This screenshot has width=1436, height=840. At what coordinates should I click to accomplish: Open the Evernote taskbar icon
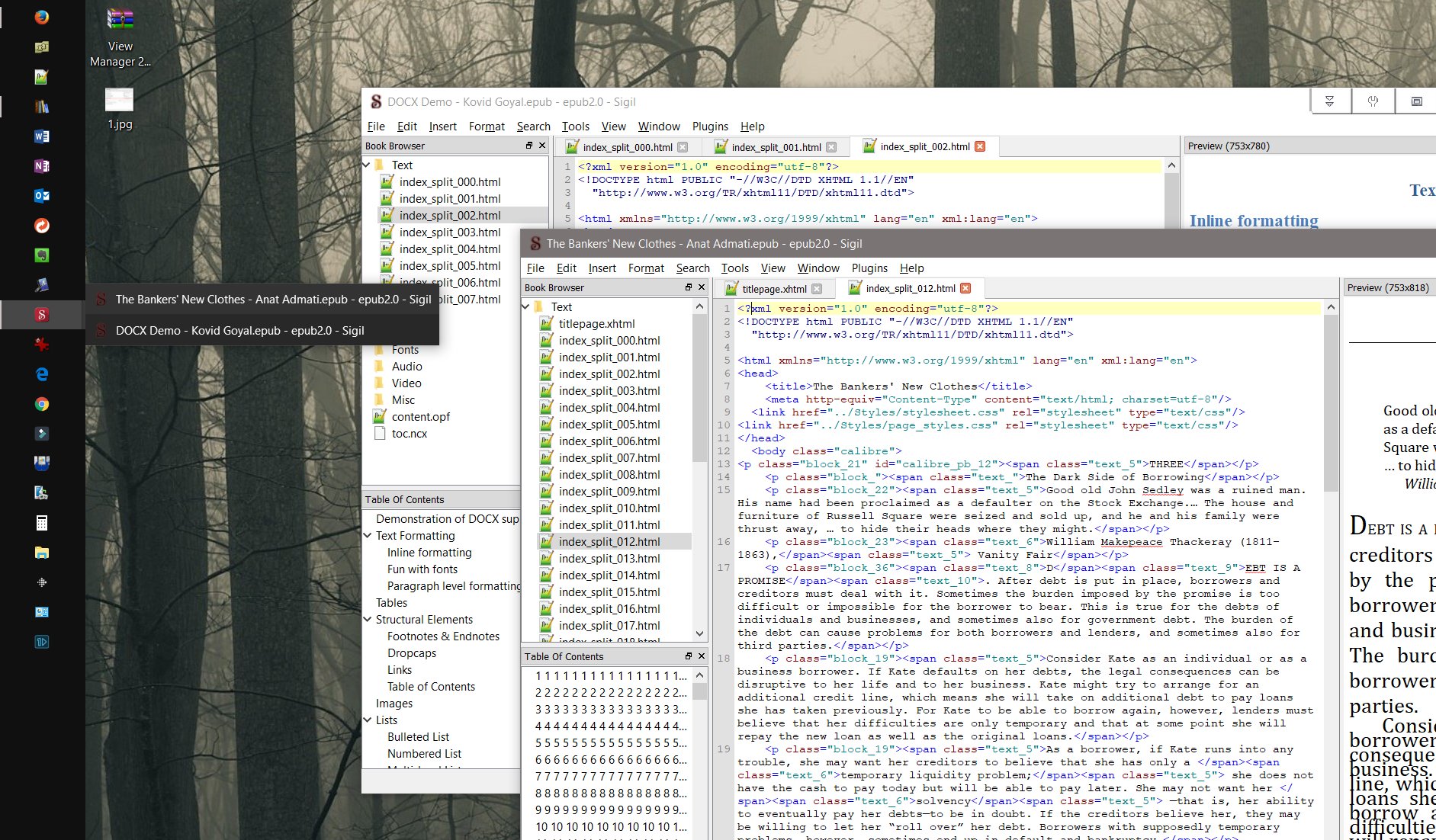(42, 255)
